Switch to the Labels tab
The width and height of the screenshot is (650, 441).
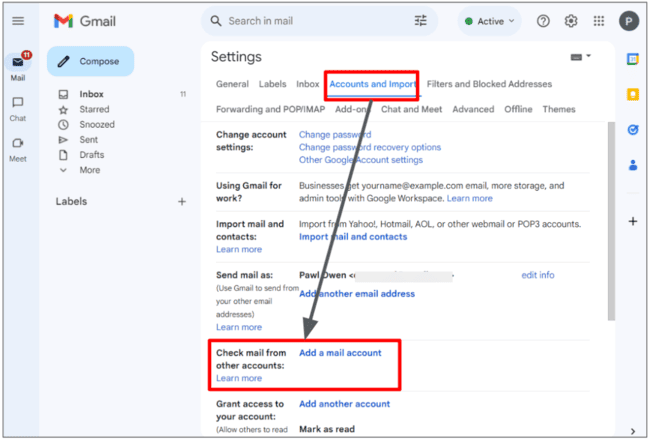tap(272, 84)
